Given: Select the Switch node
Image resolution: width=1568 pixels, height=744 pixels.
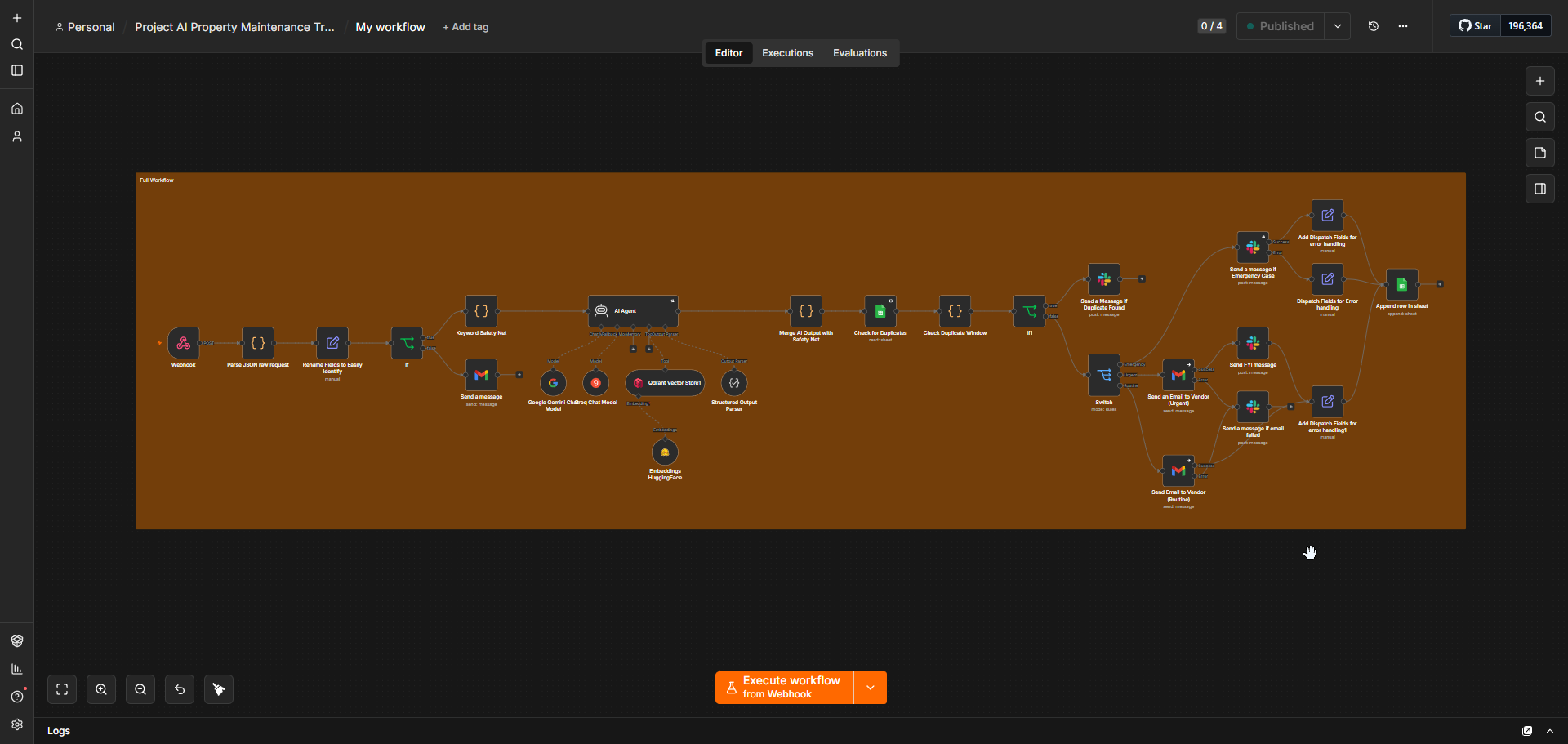Looking at the screenshot, I should (x=1104, y=375).
